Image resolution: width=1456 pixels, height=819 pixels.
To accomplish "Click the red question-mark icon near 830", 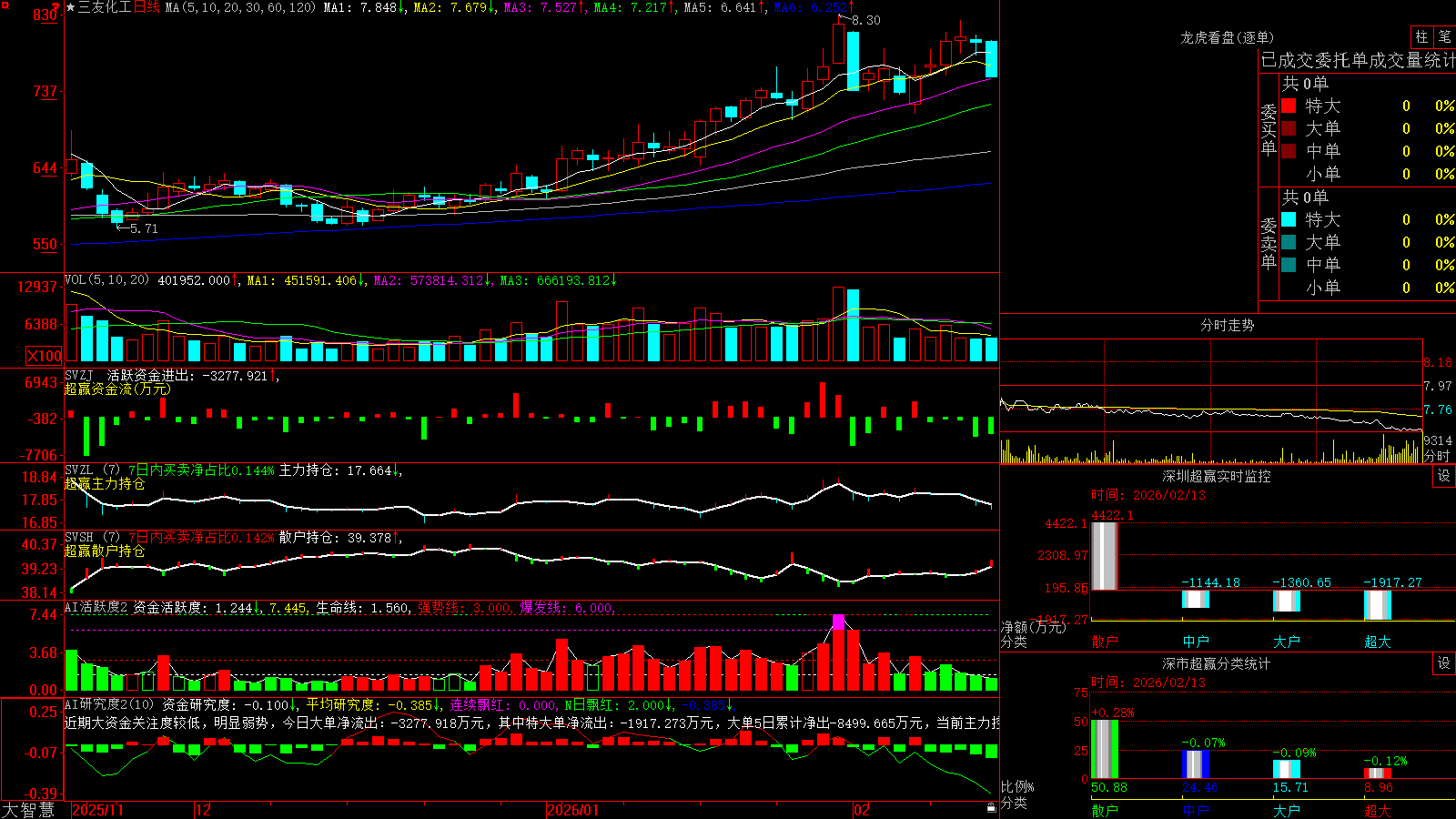I will [x=56, y=7].
